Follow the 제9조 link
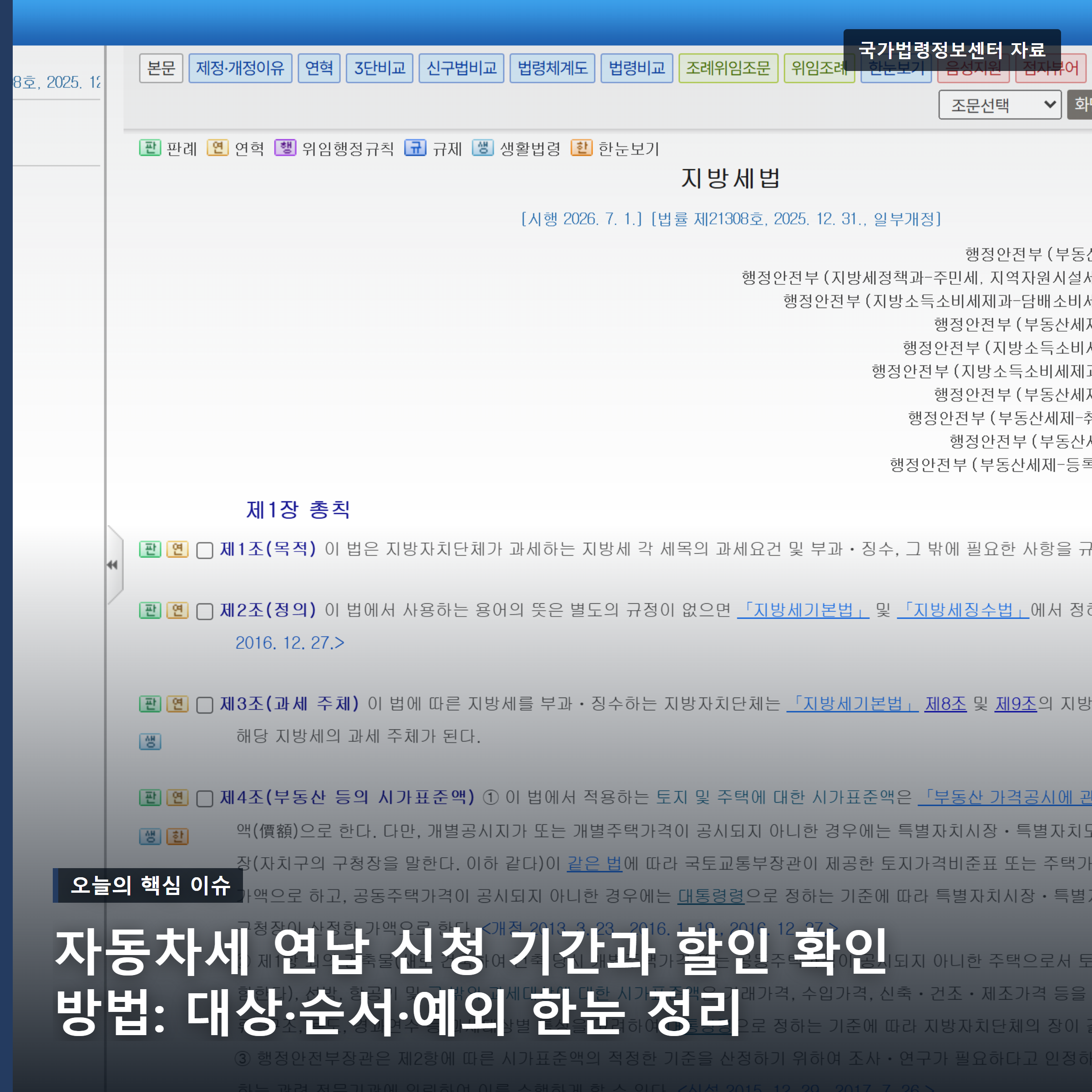 (1016, 704)
